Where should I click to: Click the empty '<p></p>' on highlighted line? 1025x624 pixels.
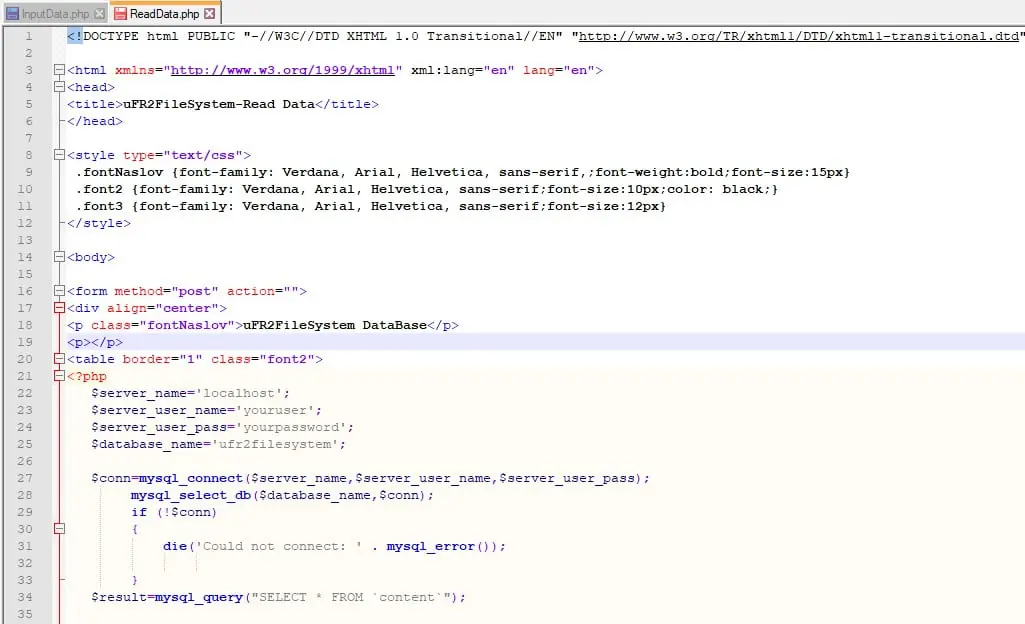[95, 342]
